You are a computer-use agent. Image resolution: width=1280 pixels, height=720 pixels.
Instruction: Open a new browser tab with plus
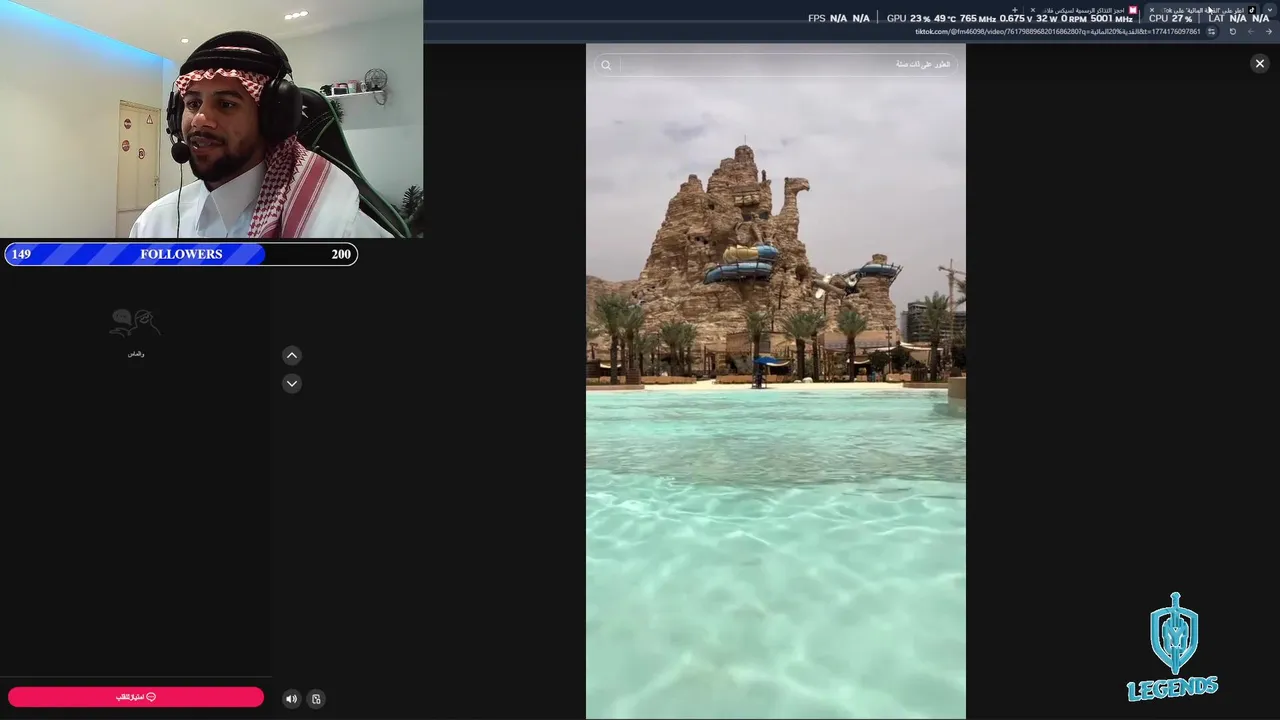[1015, 10]
